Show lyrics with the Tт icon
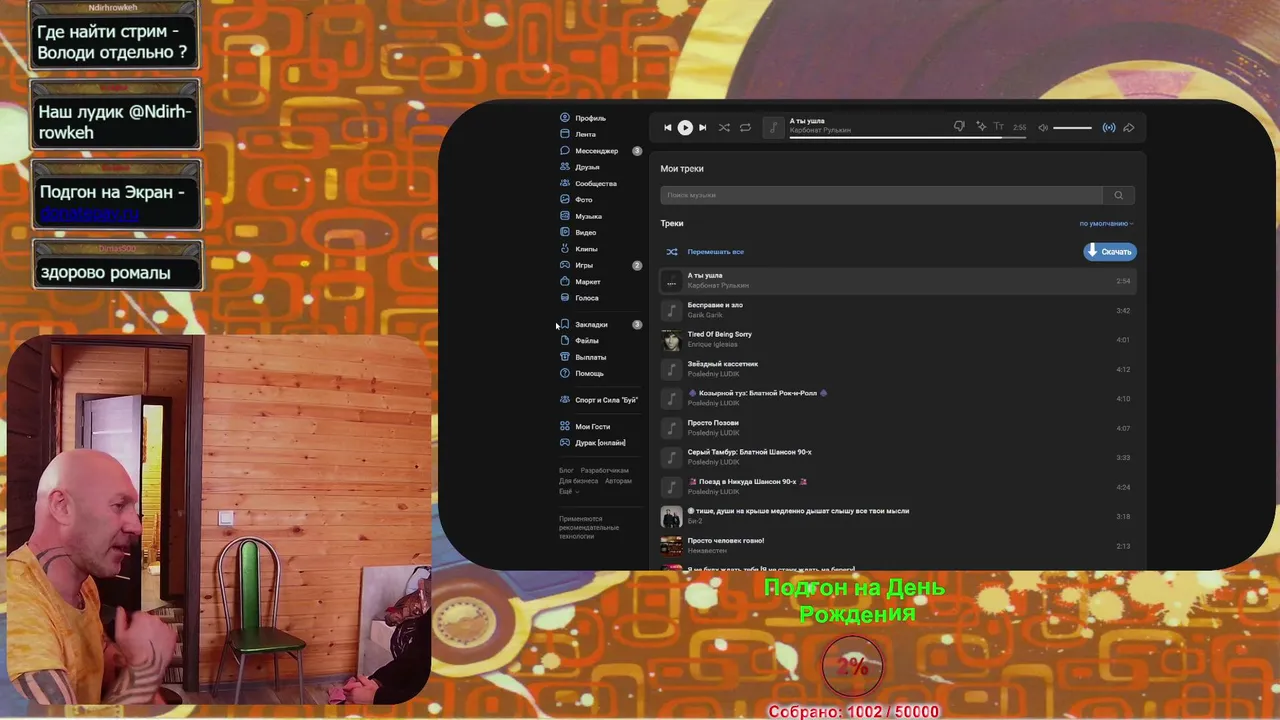 [x=998, y=127]
